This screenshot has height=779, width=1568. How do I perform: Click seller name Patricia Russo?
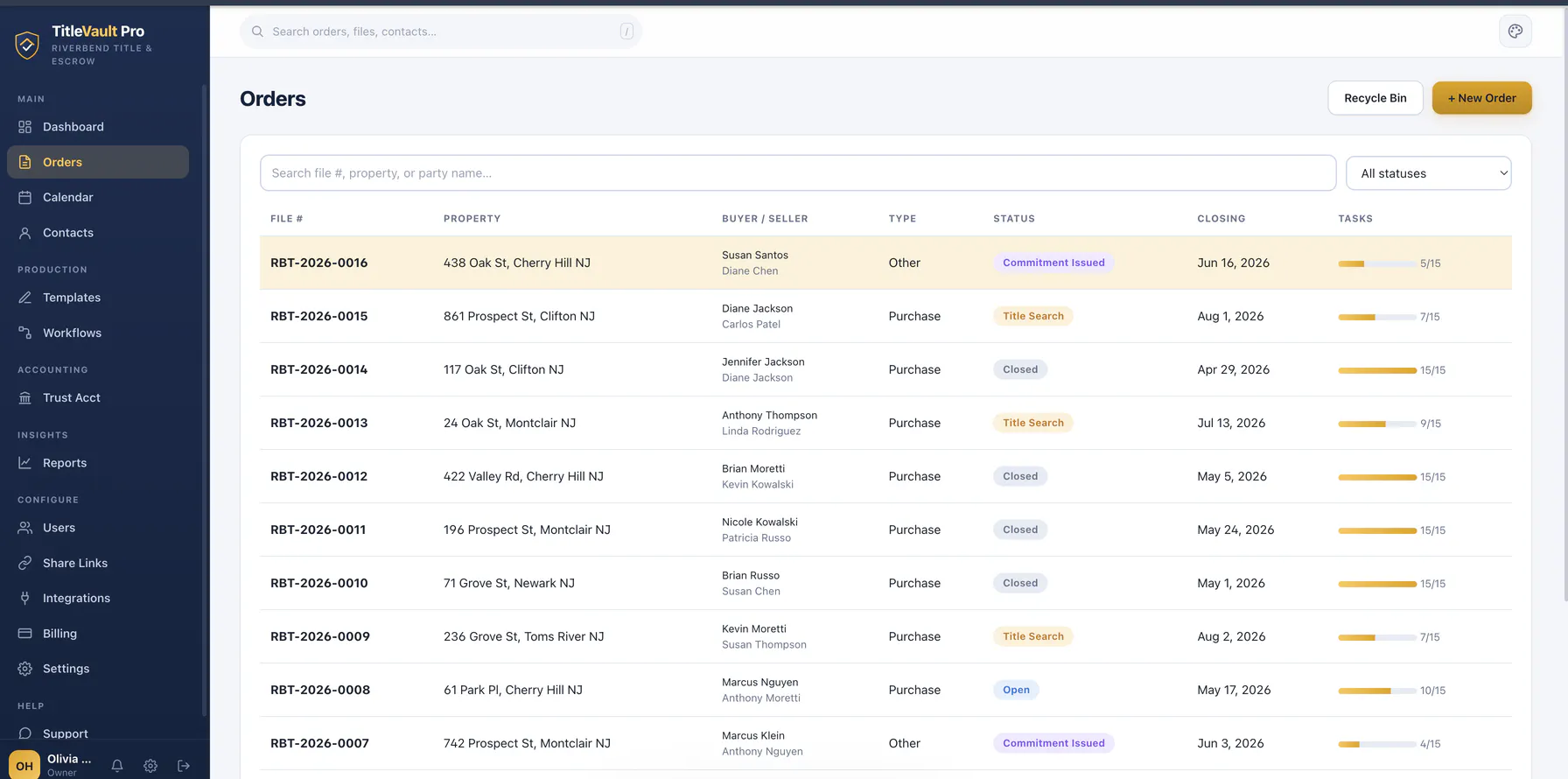click(x=756, y=537)
